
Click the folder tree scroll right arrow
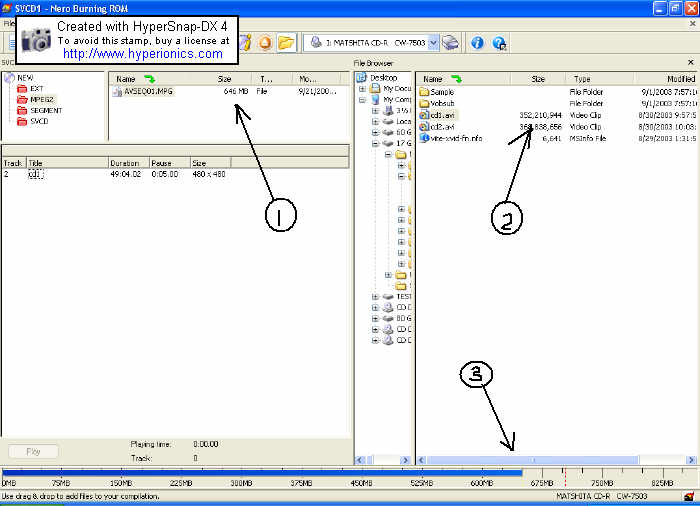[x=405, y=460]
